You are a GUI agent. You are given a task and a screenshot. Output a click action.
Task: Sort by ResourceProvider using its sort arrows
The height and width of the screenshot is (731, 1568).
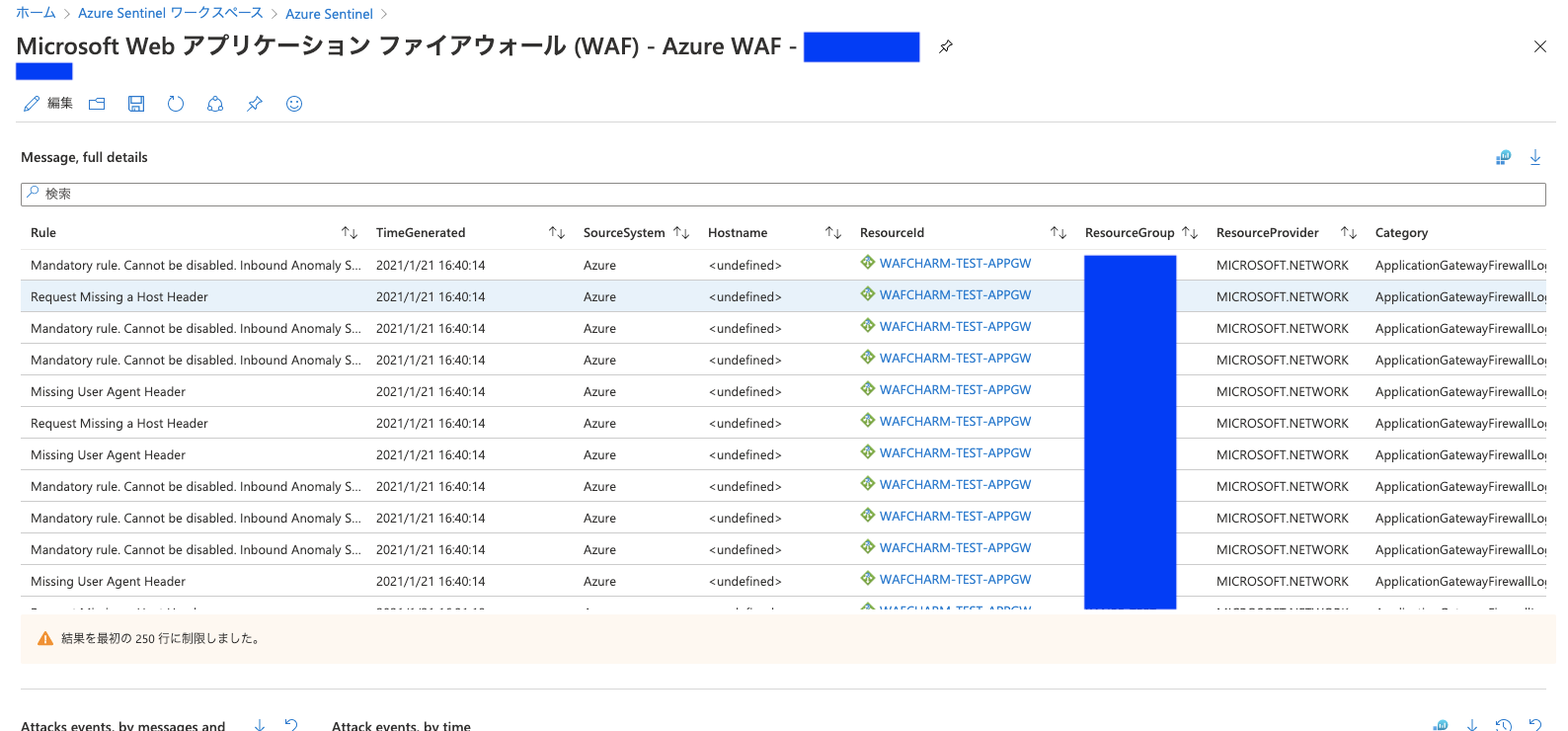point(1349,233)
